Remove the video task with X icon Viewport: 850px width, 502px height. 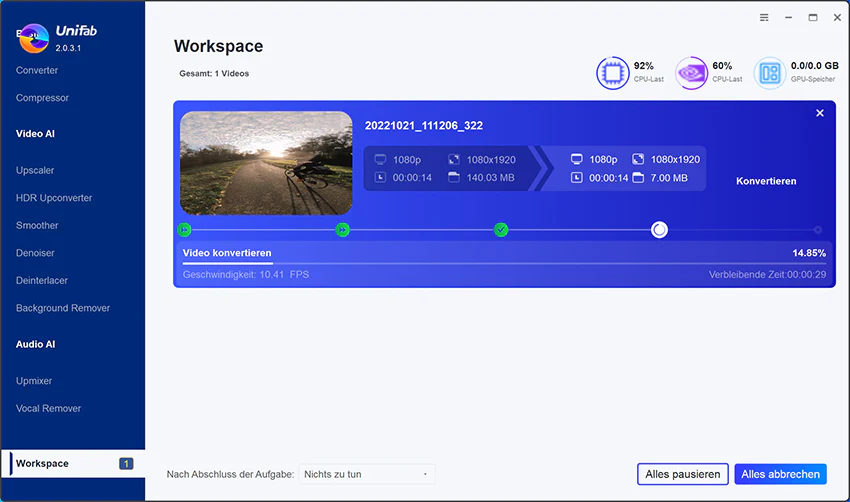point(820,113)
